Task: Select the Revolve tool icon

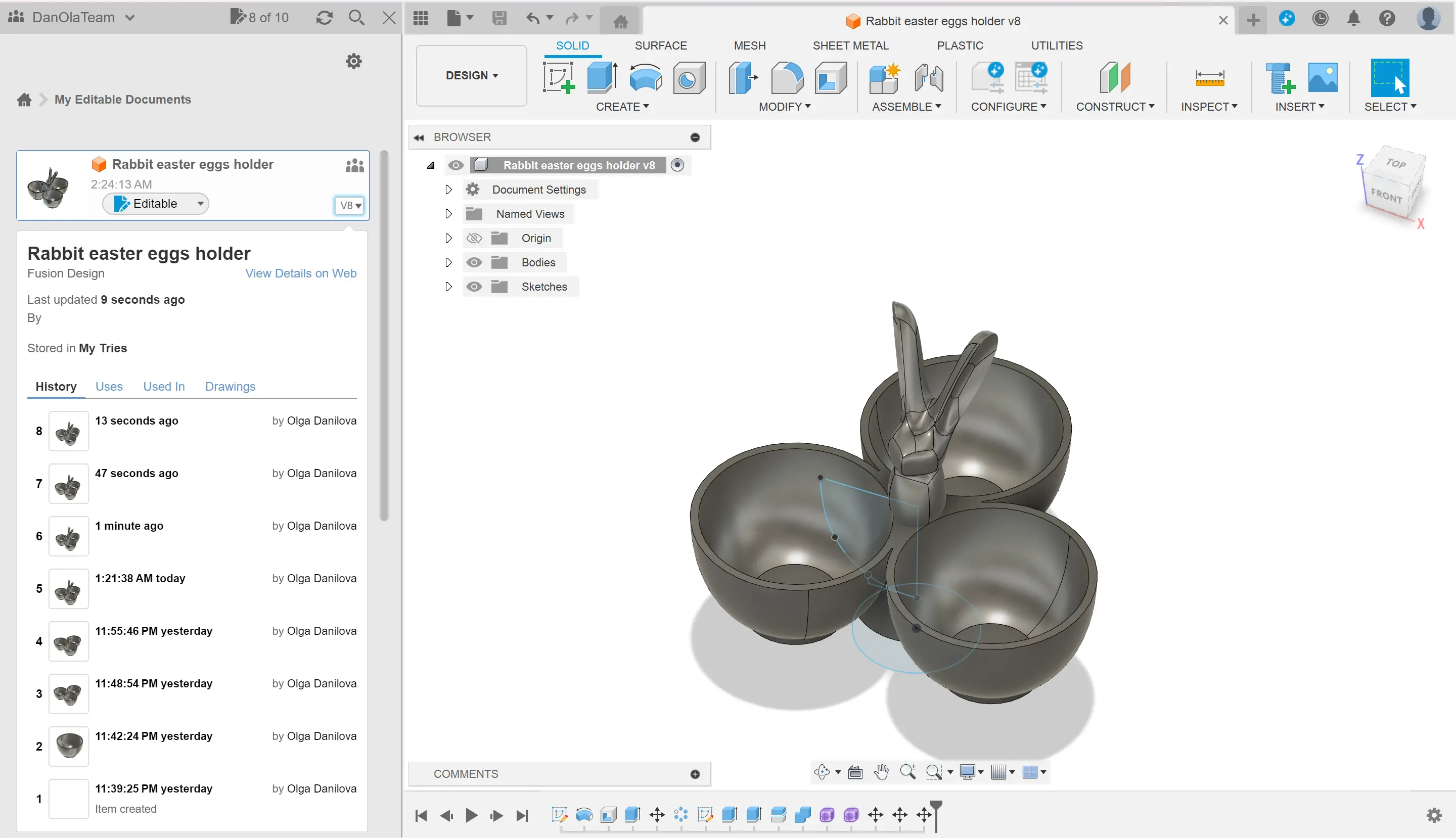Action: [x=646, y=78]
